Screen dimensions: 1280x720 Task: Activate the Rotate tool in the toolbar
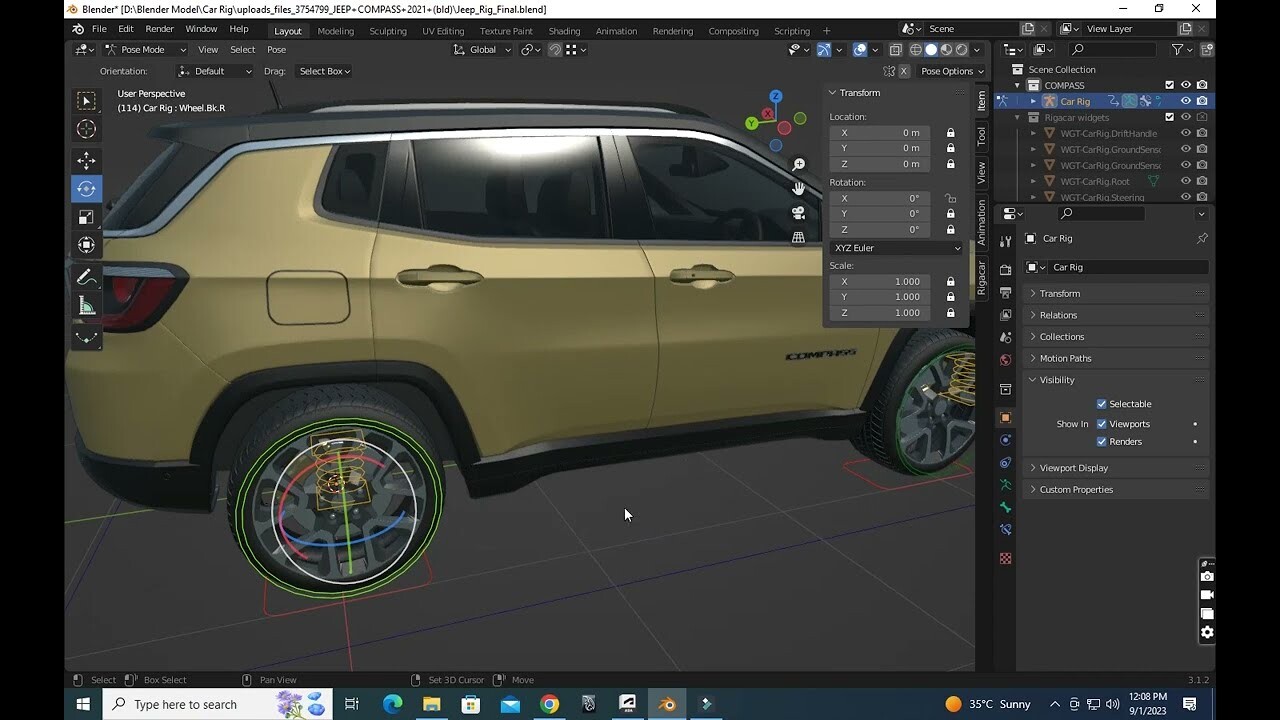86,188
